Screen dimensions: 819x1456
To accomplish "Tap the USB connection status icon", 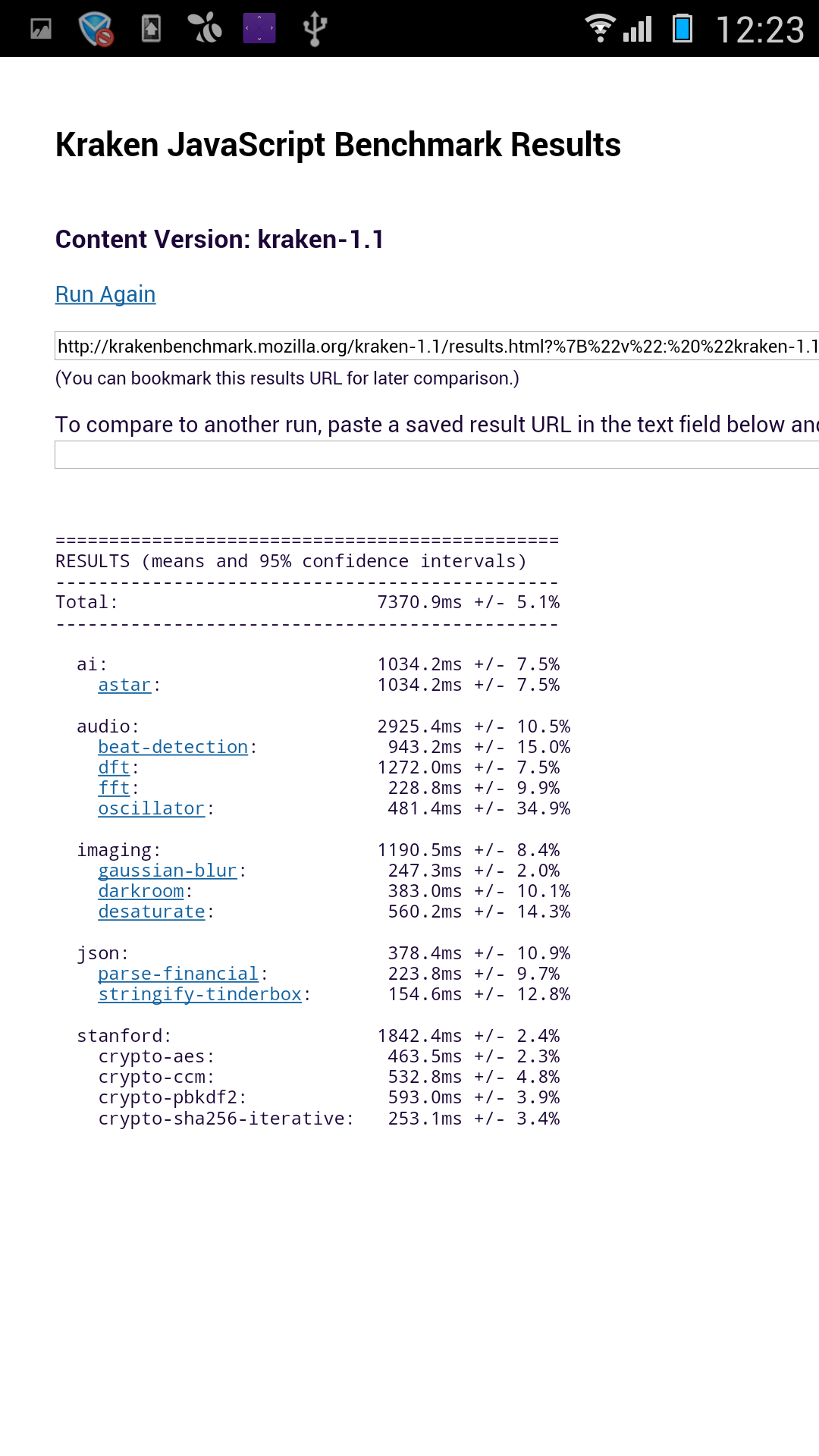I will point(315,29).
